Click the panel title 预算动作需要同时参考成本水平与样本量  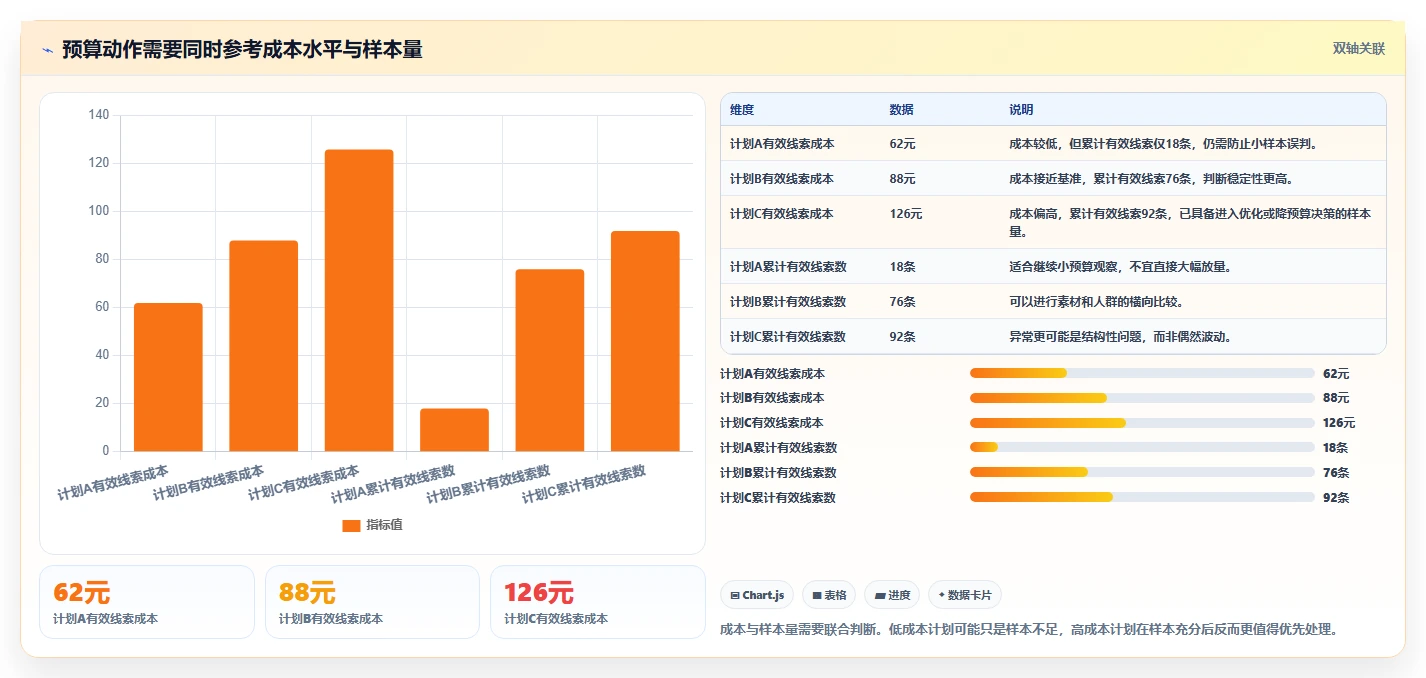coord(242,50)
